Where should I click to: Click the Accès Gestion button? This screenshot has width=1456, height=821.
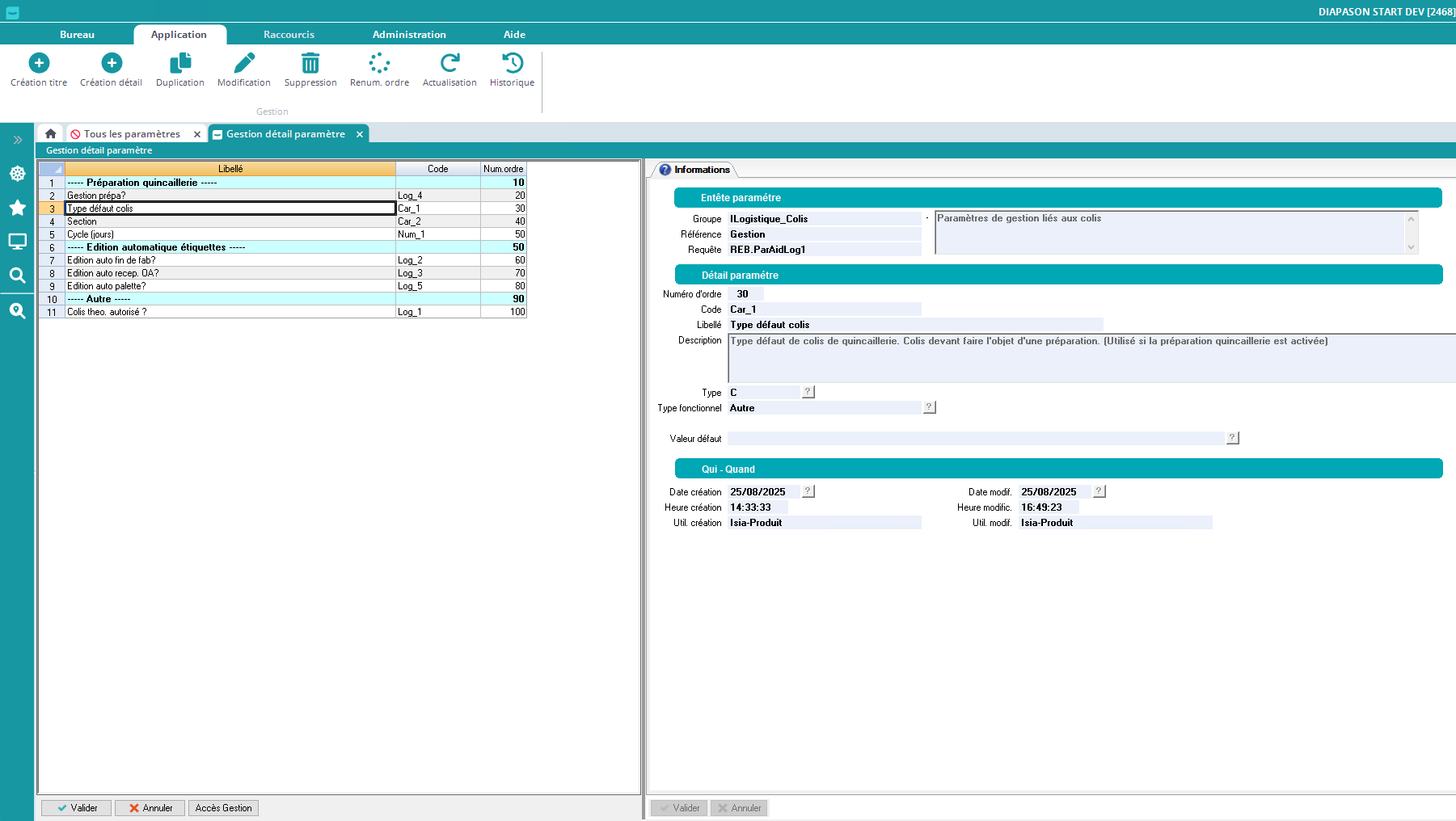pyautogui.click(x=223, y=808)
